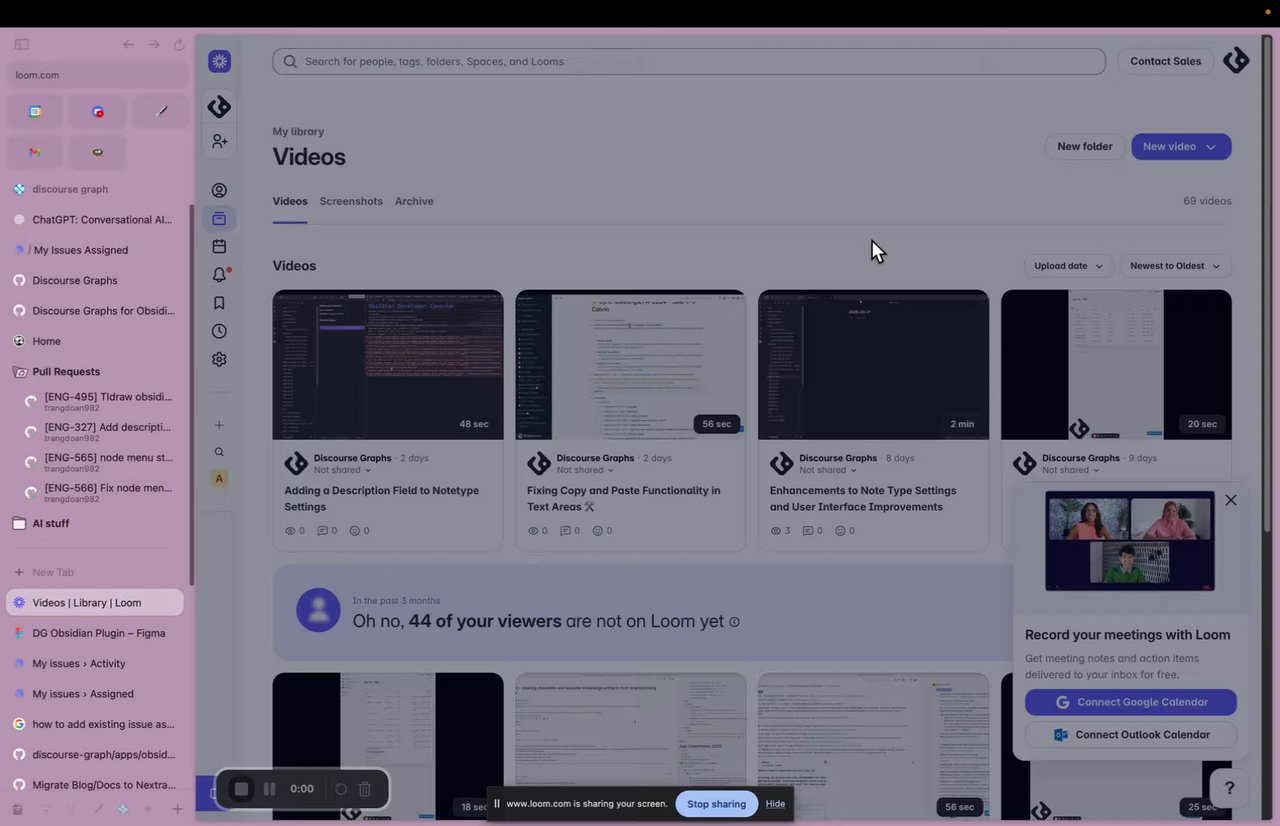Click the Contact Sales button
This screenshot has height=826, width=1280.
click(x=1165, y=61)
